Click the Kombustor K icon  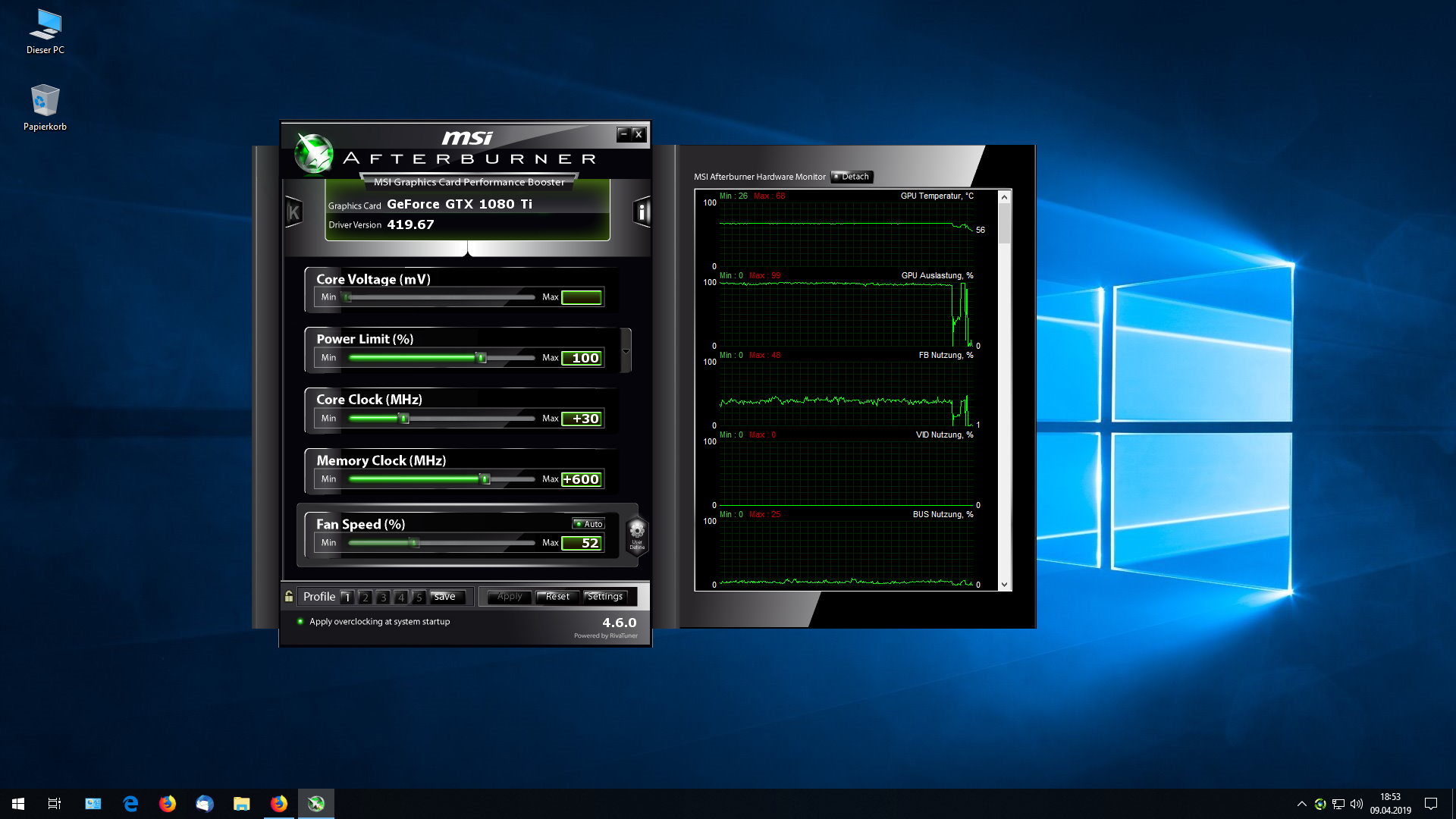click(x=293, y=212)
